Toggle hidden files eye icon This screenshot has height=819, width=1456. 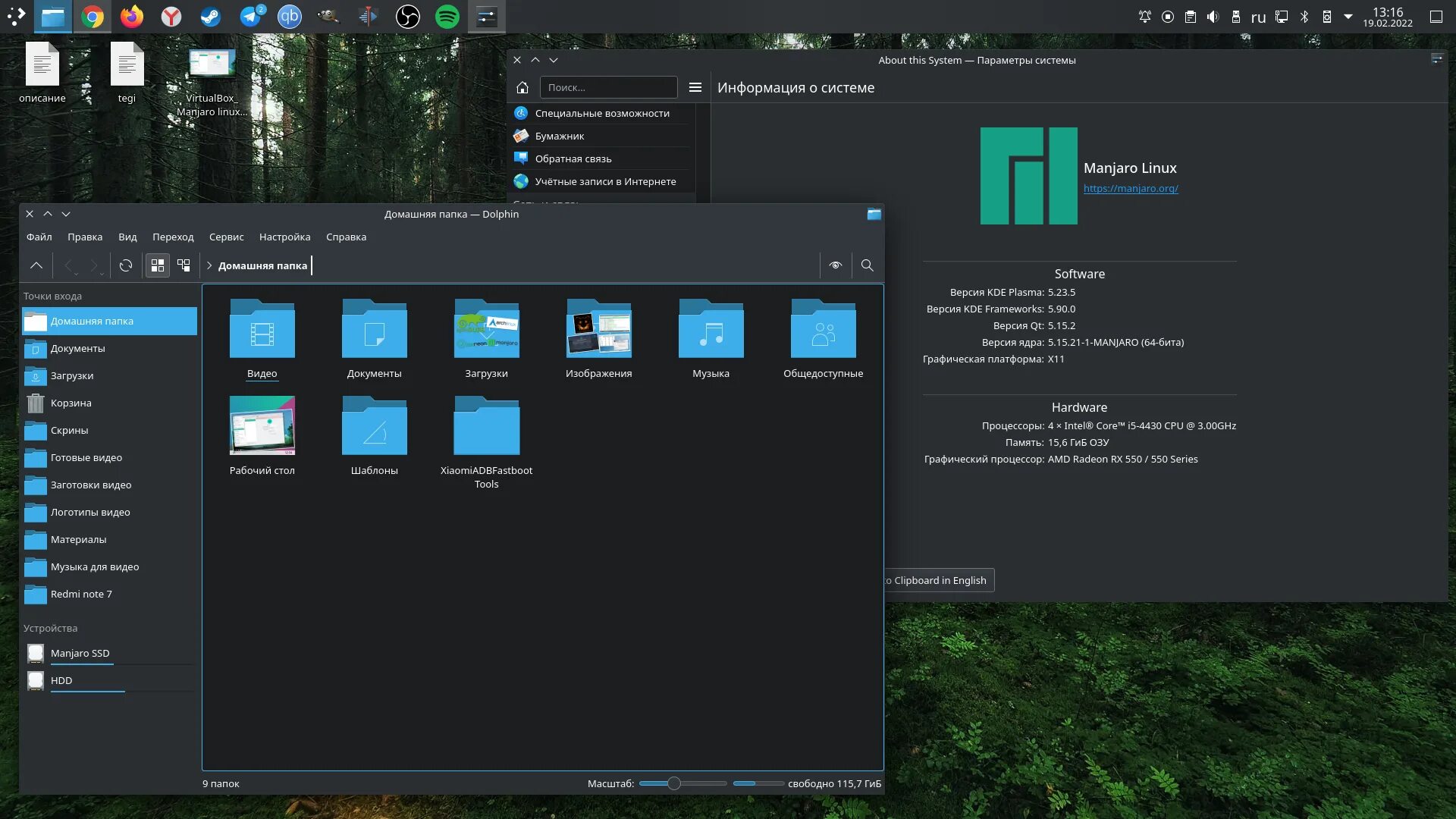835,265
